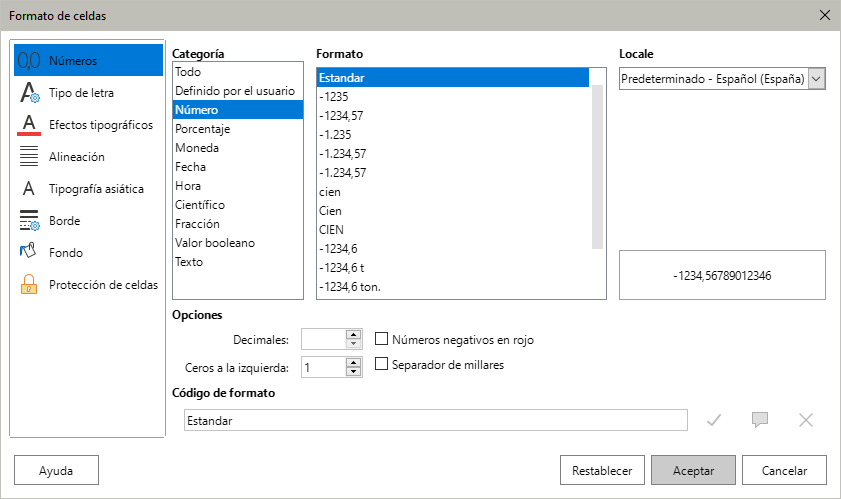Increase Ceros a la izquierda value
841x499 pixels.
353,362
